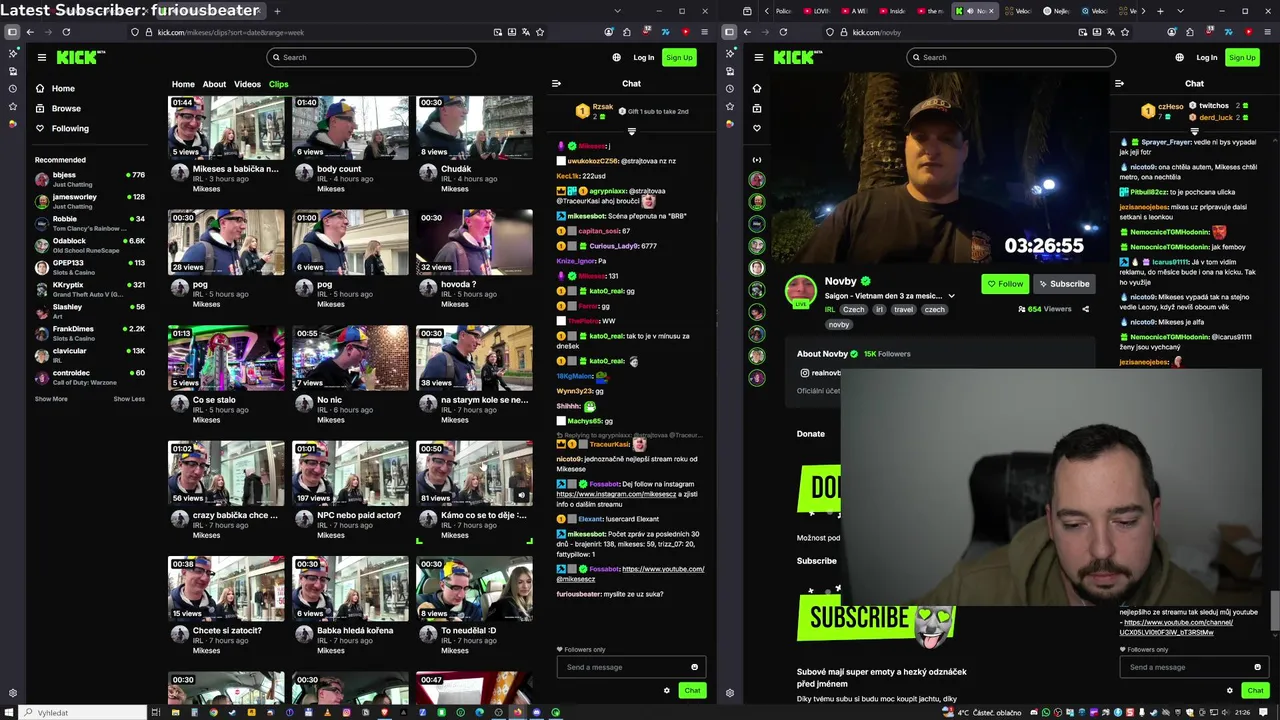
Task: Show less recommended channels
Action: click(x=129, y=399)
